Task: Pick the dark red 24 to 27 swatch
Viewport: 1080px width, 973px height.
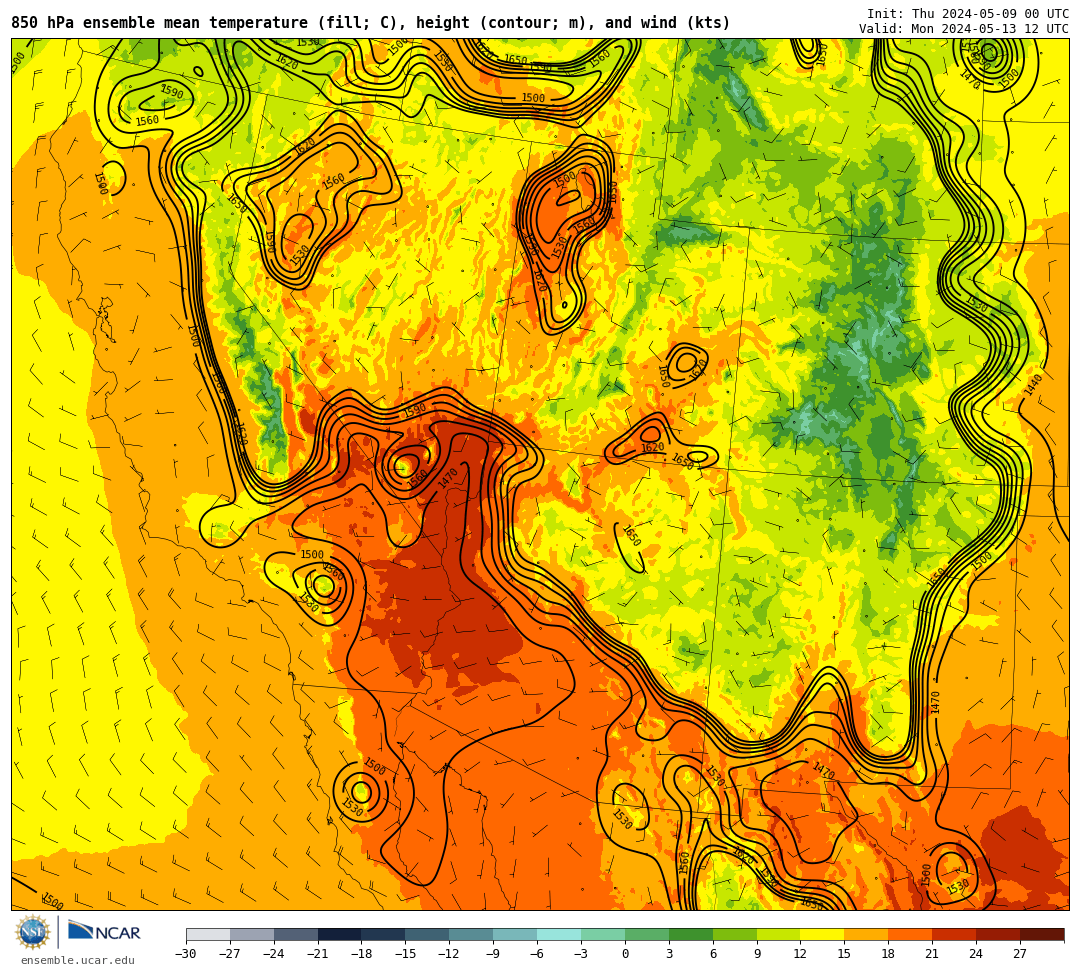Action: tap(999, 934)
